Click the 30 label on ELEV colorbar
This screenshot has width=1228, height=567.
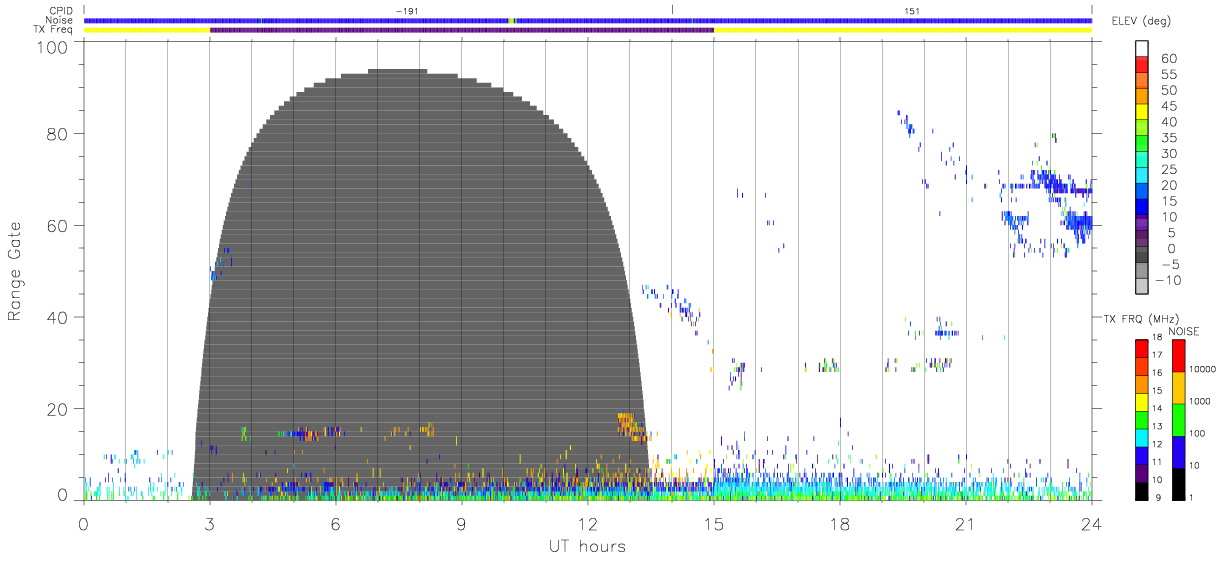click(1170, 153)
